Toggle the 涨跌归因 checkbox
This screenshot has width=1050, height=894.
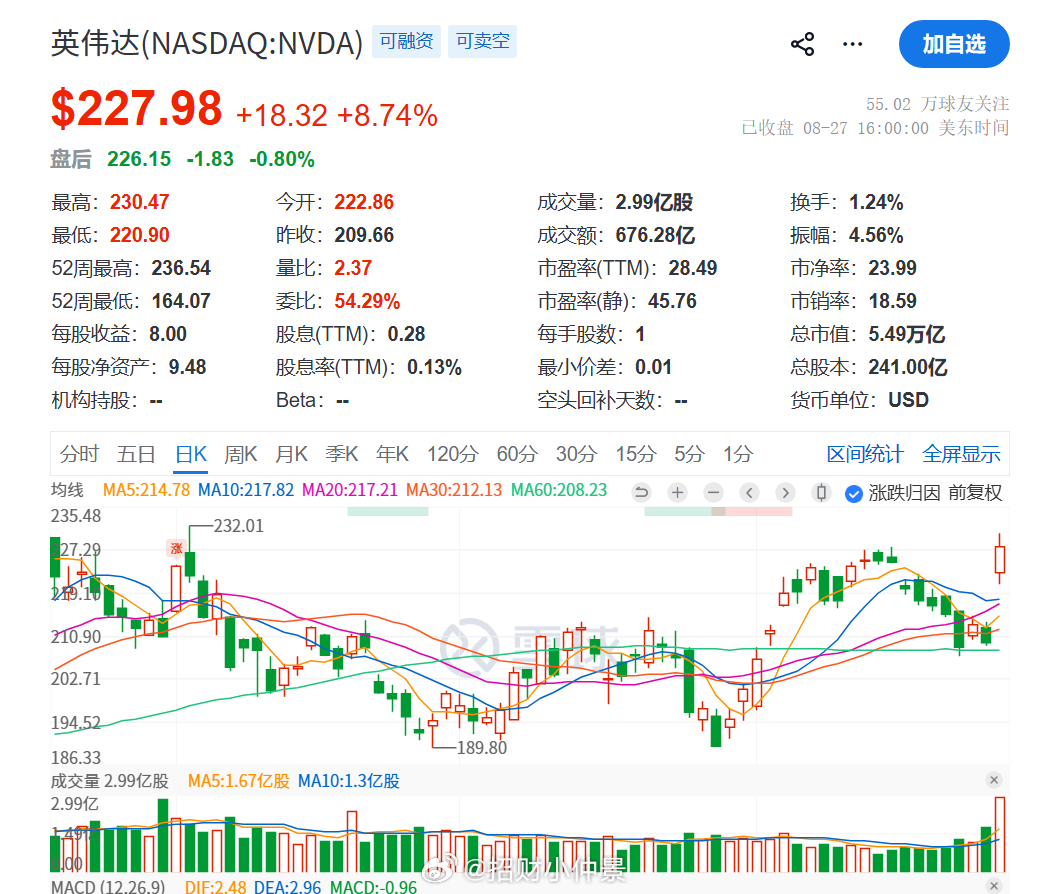853,494
